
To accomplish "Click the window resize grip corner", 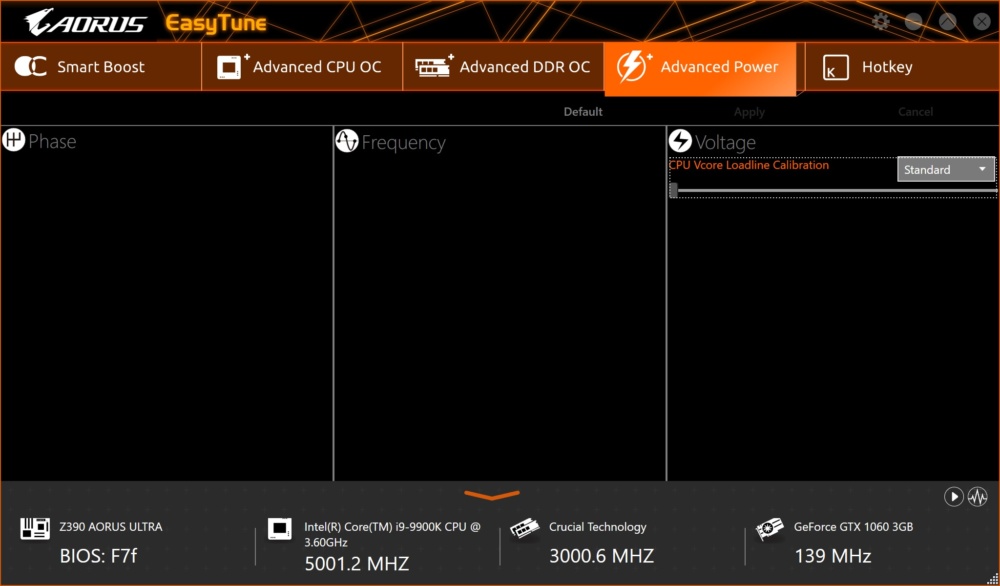I will pyautogui.click(x=992, y=578).
